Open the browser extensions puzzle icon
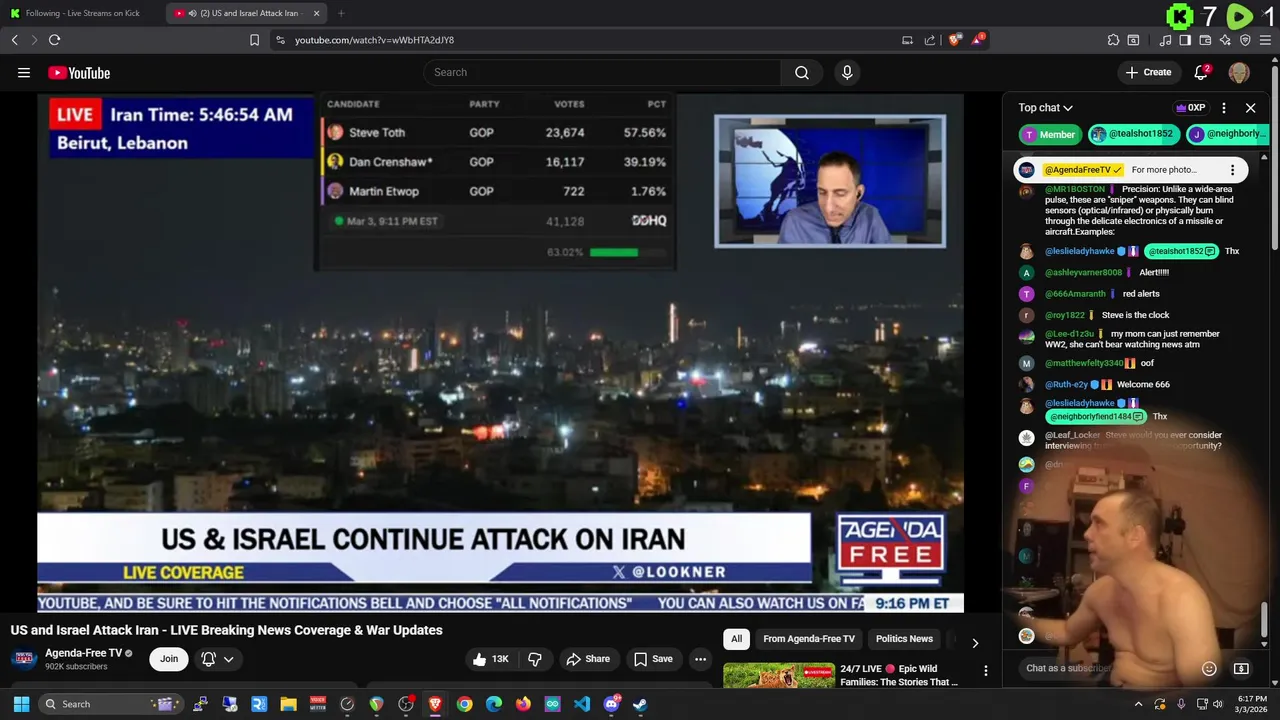1280x720 pixels. [x=1113, y=40]
